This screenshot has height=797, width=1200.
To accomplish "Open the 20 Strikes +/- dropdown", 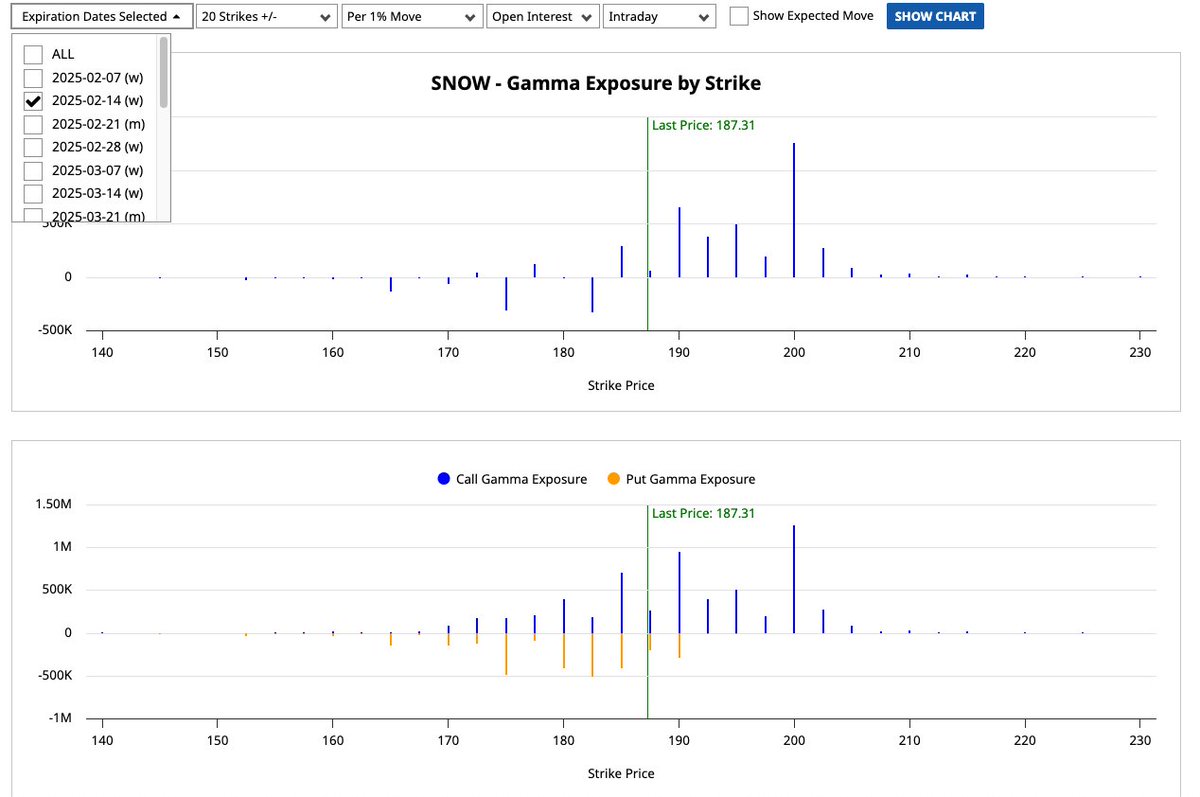I will coord(267,17).
